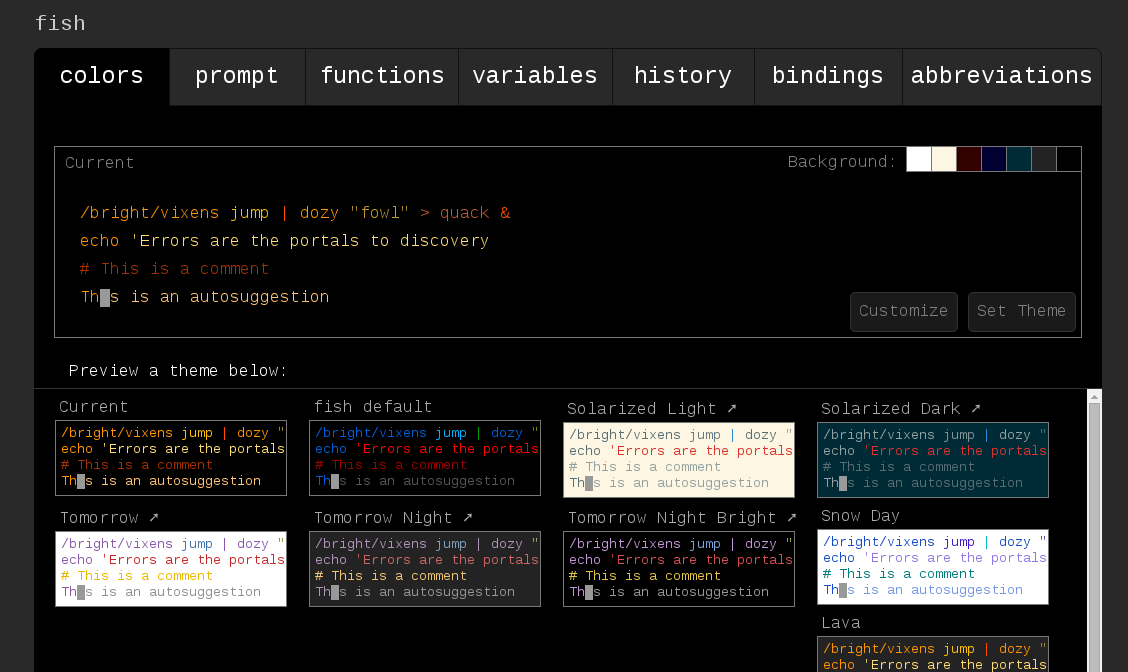View the history tab
This screenshot has height=672, width=1128.
(x=683, y=76)
